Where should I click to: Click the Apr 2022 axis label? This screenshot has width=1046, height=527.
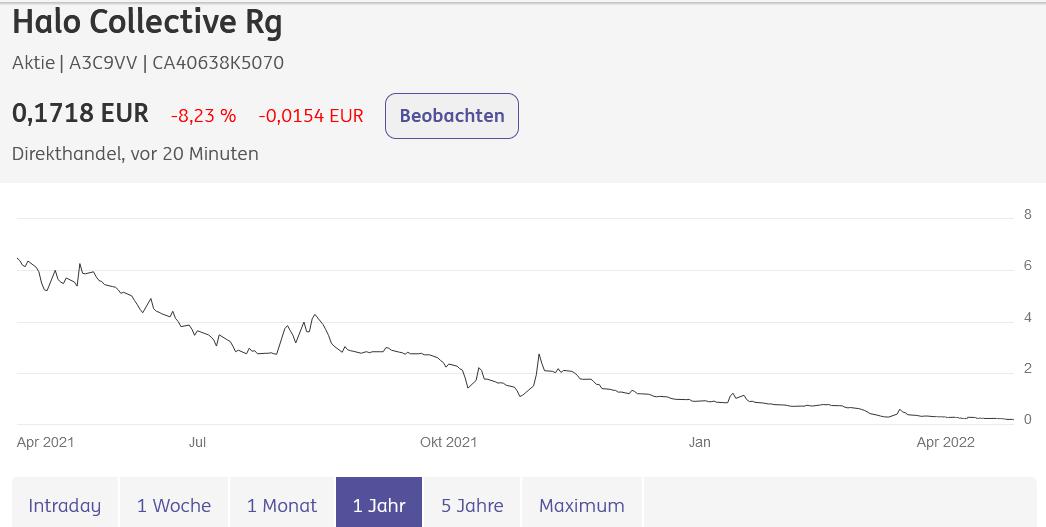point(945,442)
